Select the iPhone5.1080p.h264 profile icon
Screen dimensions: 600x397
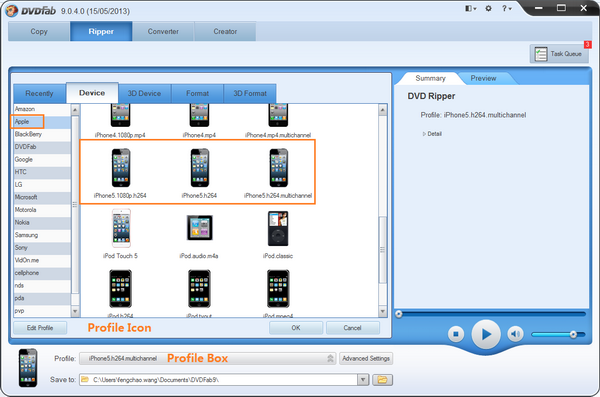[x=121, y=168]
